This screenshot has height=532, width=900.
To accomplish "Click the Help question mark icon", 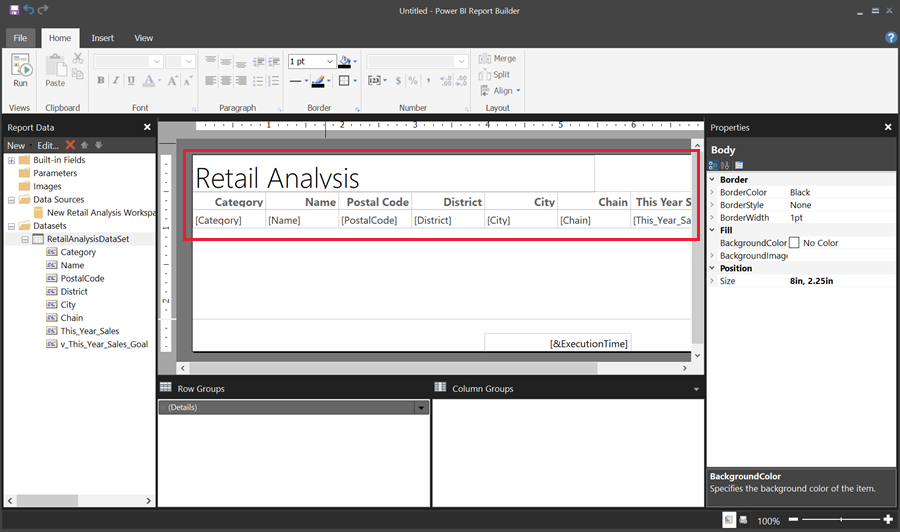I will (890, 37).
